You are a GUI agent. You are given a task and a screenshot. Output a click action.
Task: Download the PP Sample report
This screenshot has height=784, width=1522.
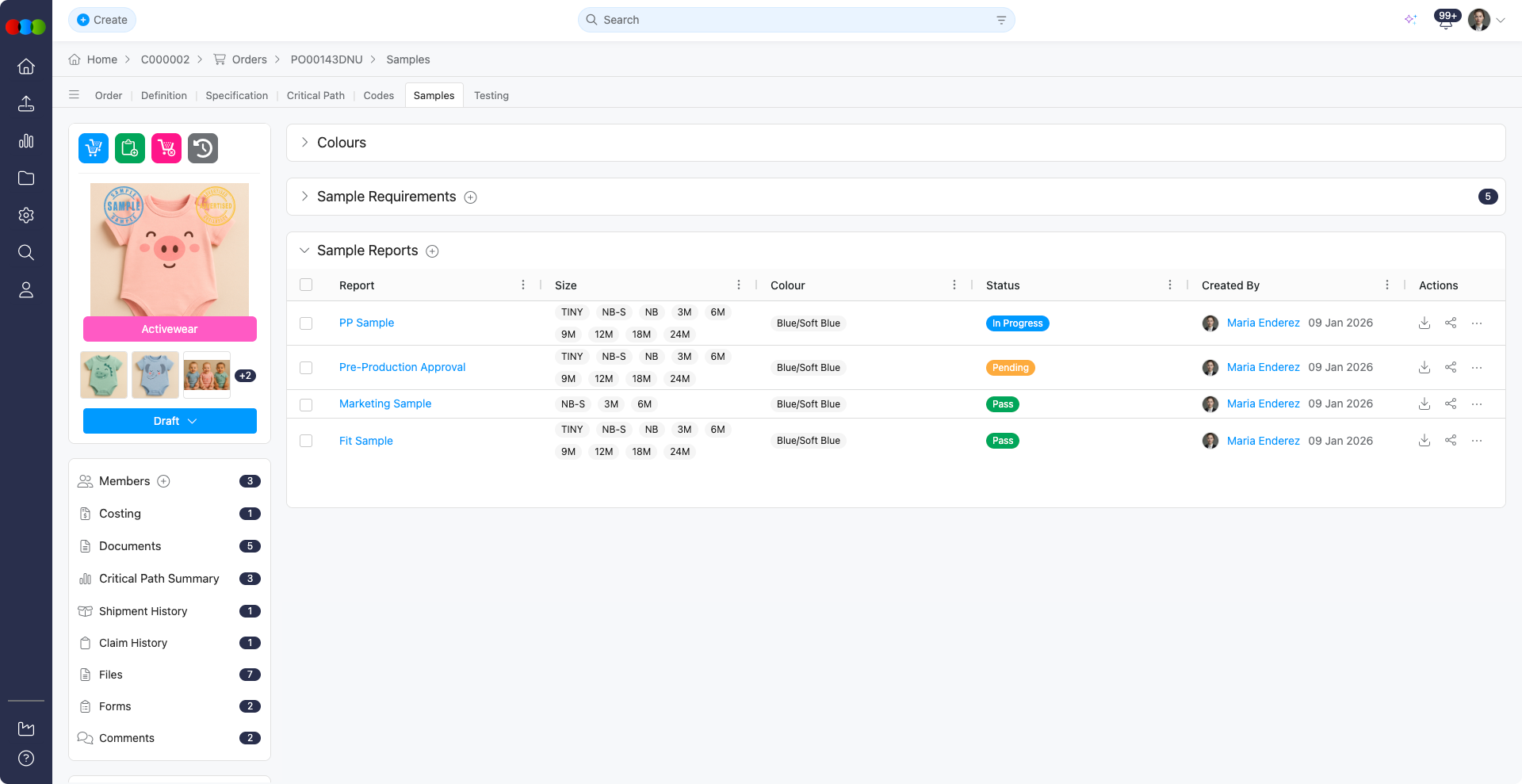pyautogui.click(x=1424, y=323)
